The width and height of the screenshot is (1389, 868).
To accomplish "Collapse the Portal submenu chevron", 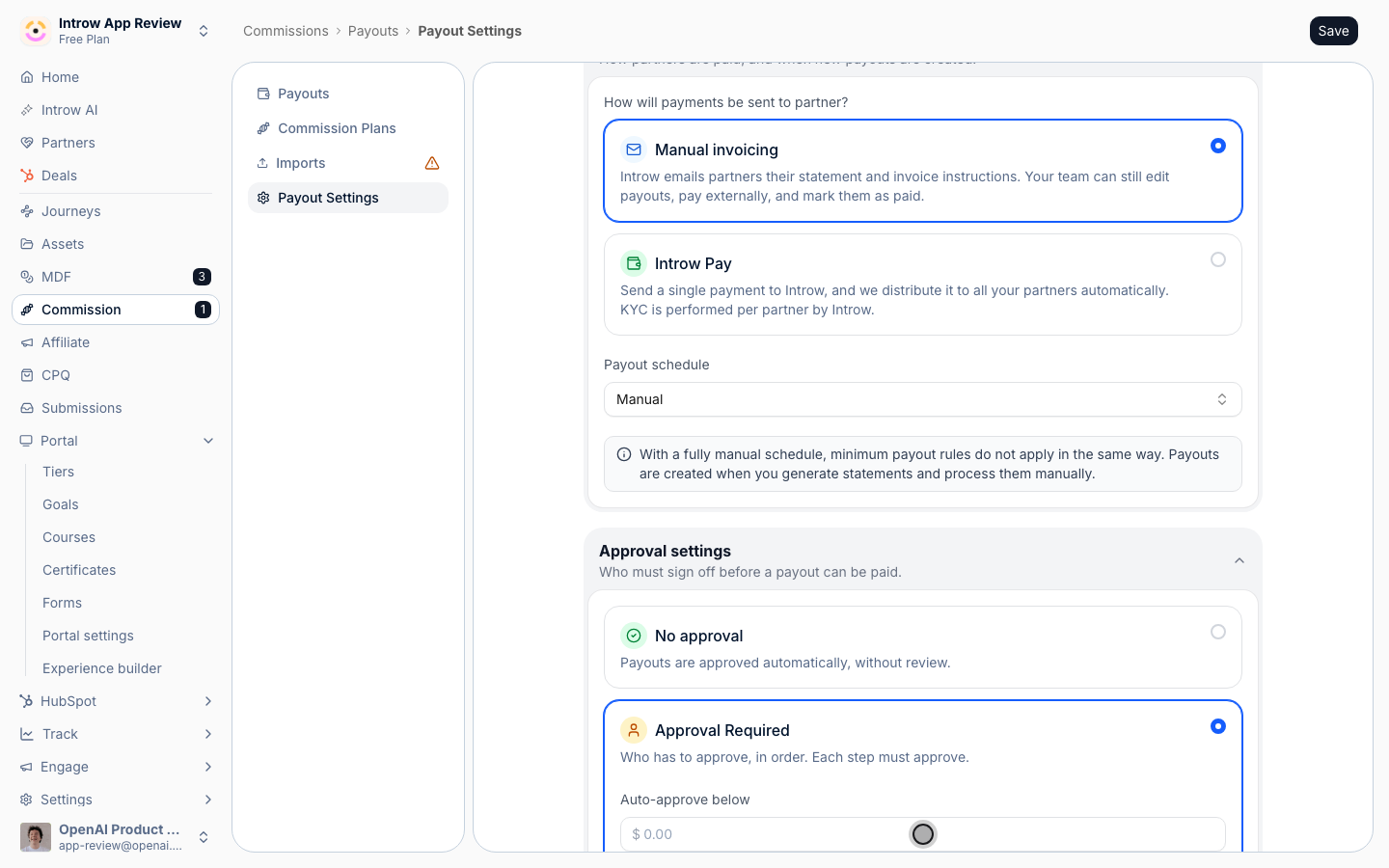I will click(x=208, y=441).
